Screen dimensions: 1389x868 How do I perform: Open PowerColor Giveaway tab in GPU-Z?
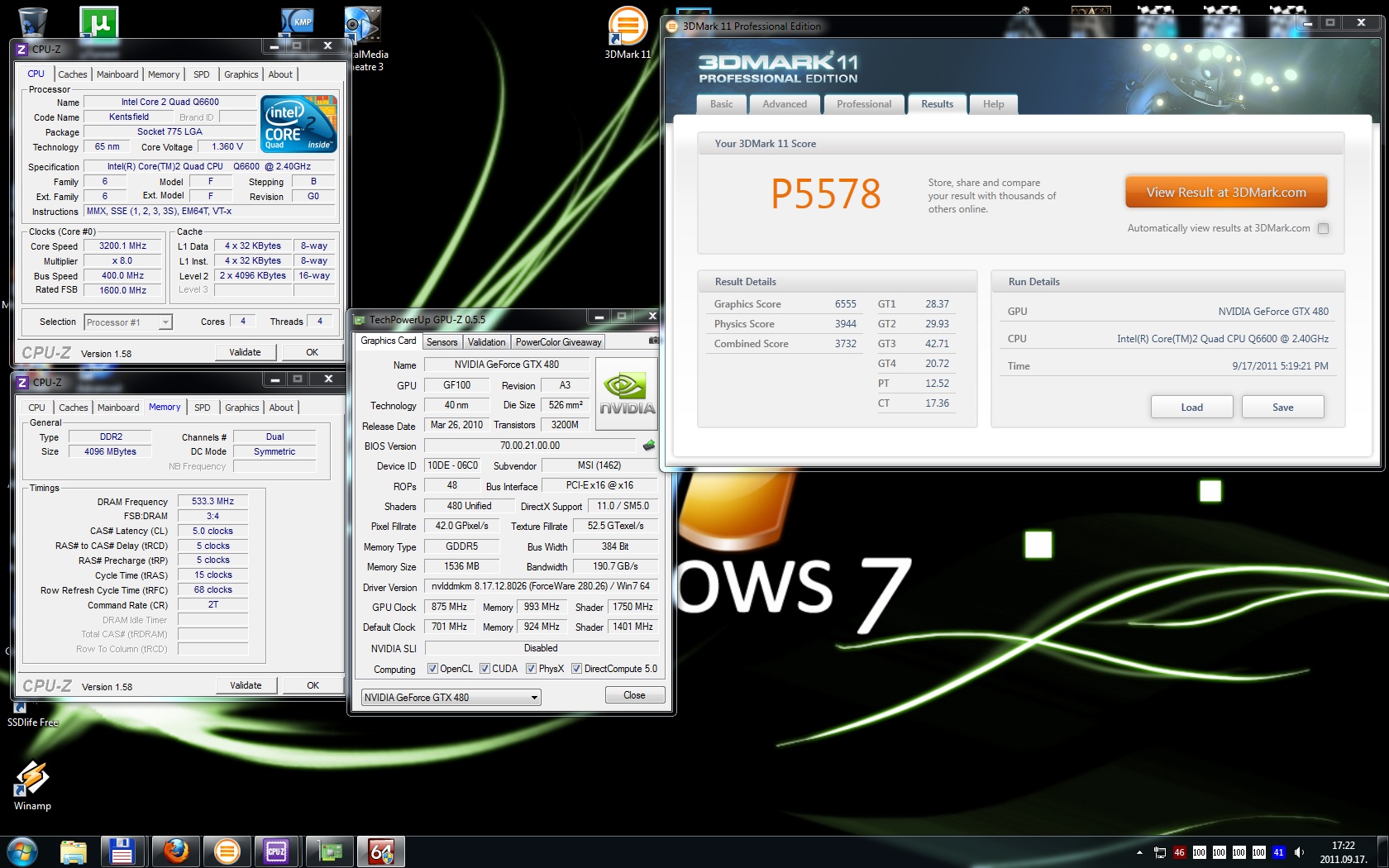(559, 342)
